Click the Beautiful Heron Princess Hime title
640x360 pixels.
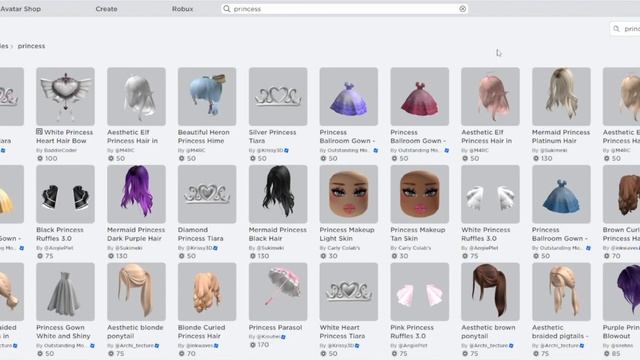[204, 136]
